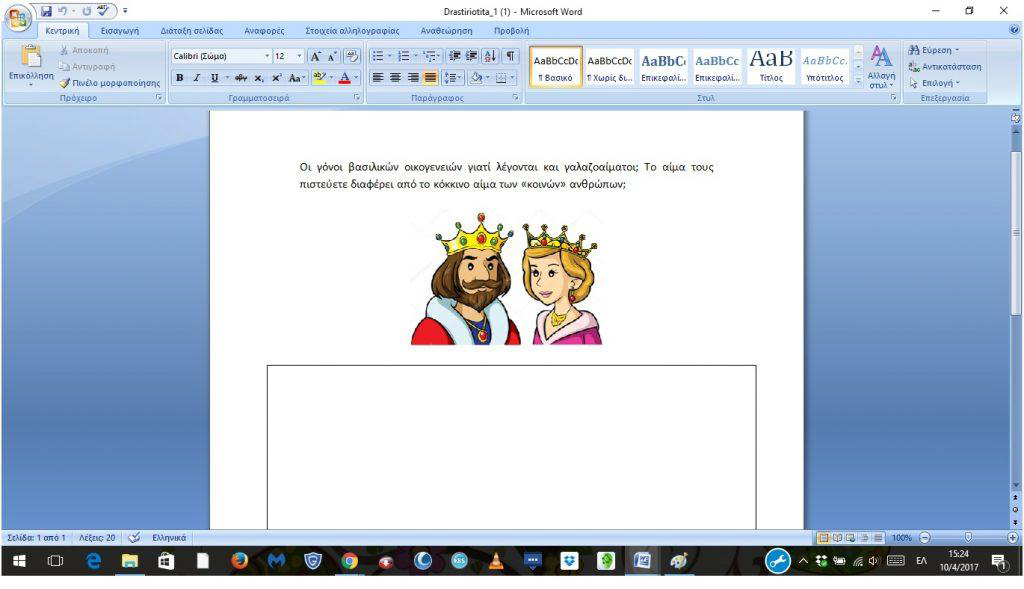The width and height of the screenshot is (1024, 589).
Task: Toggle show paragraph marks (¶)
Action: tap(510, 56)
